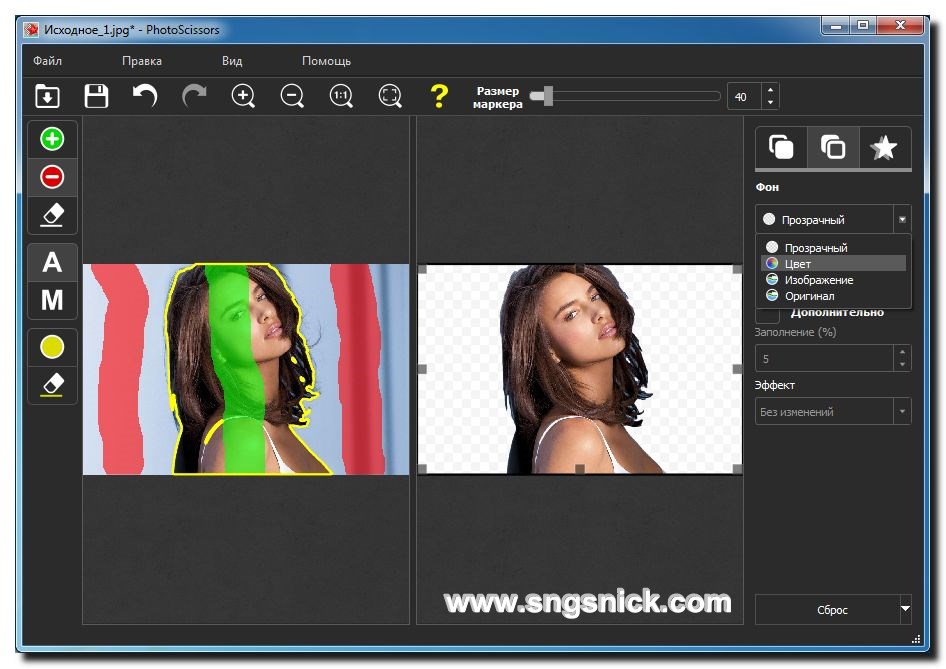Increase marker size with up arrow
946x669 pixels.
(x=770, y=90)
